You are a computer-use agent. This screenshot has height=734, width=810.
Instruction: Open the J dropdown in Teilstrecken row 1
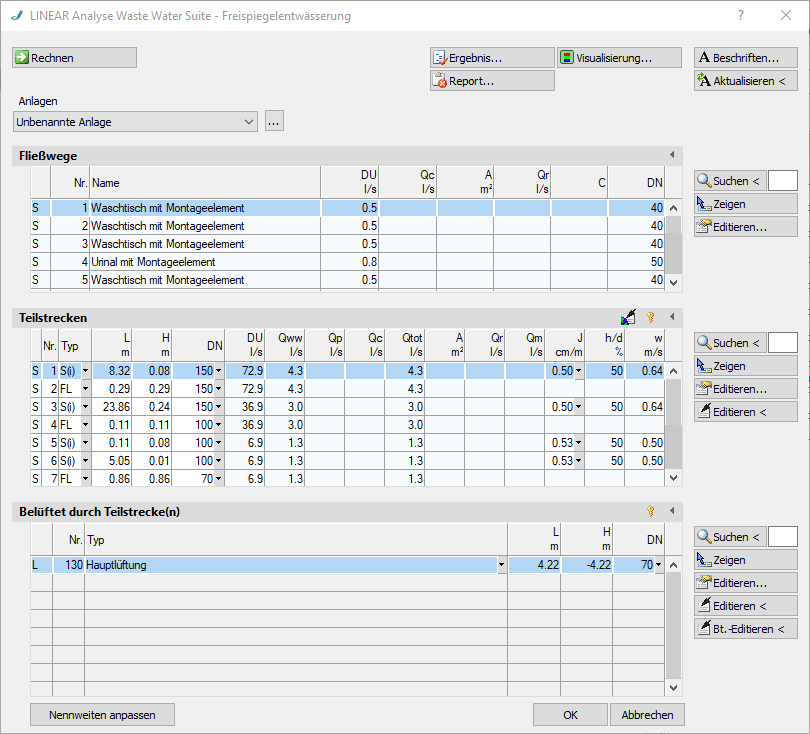coord(579,371)
